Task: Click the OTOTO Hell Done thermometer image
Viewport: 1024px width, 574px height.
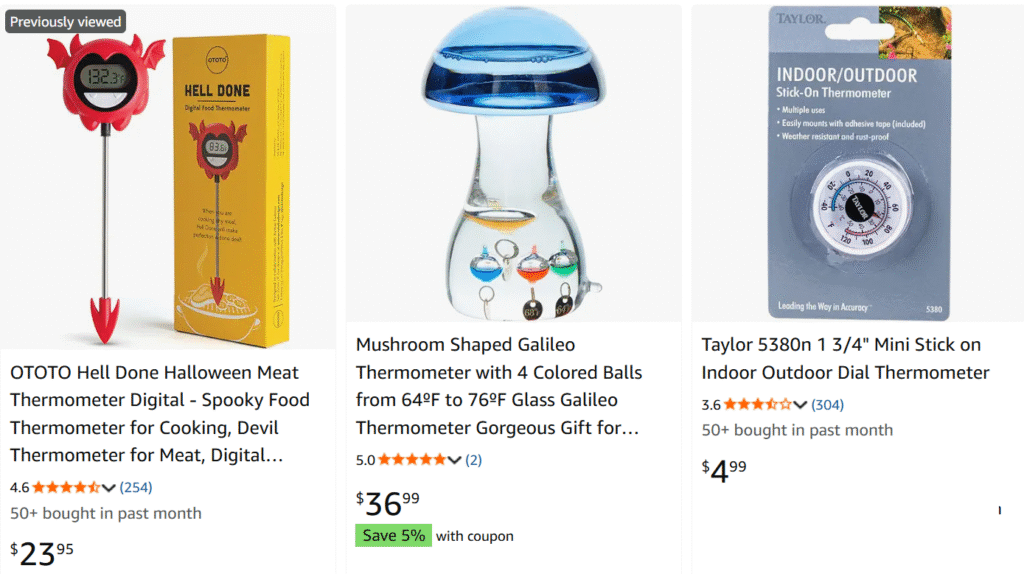Action: click(x=168, y=180)
